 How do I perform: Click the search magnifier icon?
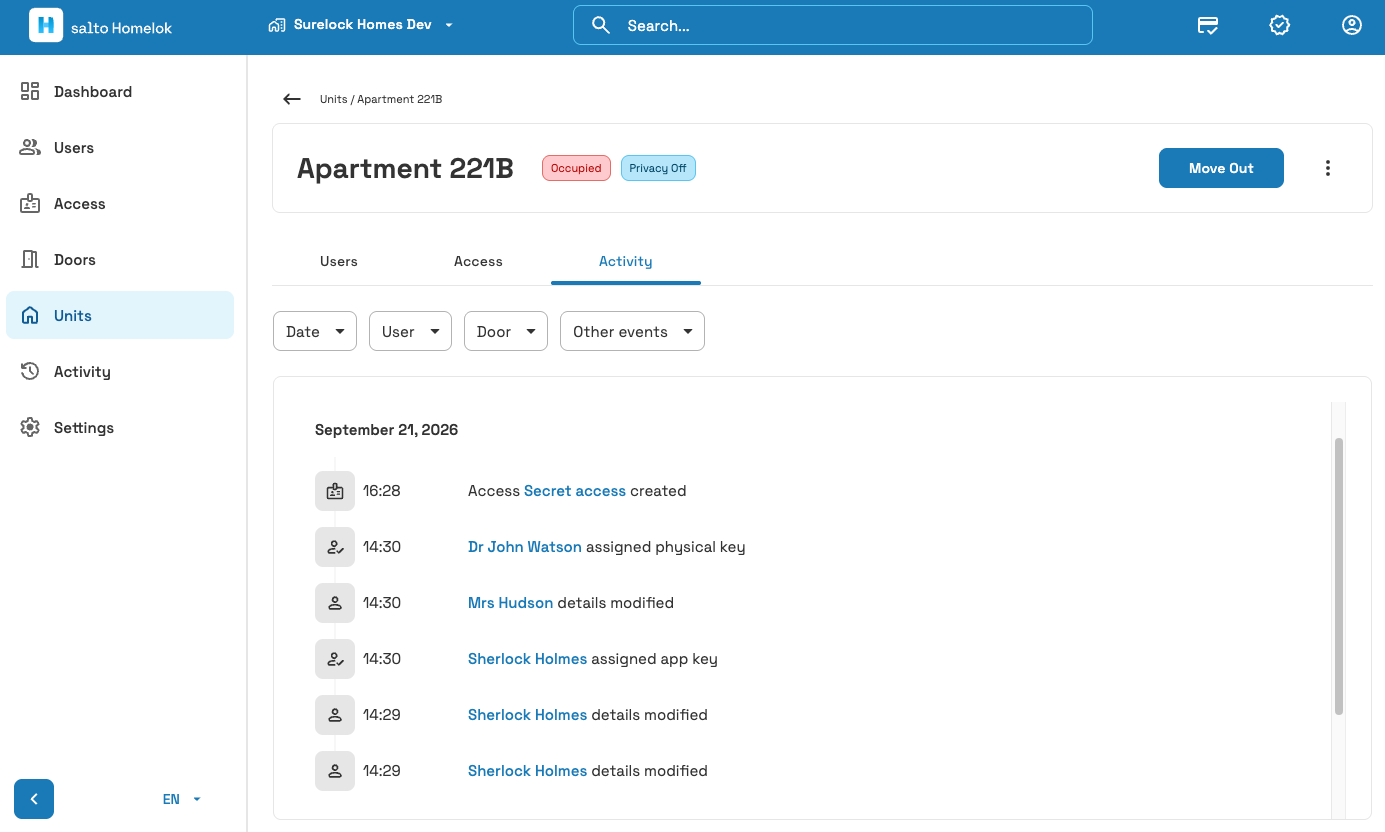pyautogui.click(x=601, y=26)
